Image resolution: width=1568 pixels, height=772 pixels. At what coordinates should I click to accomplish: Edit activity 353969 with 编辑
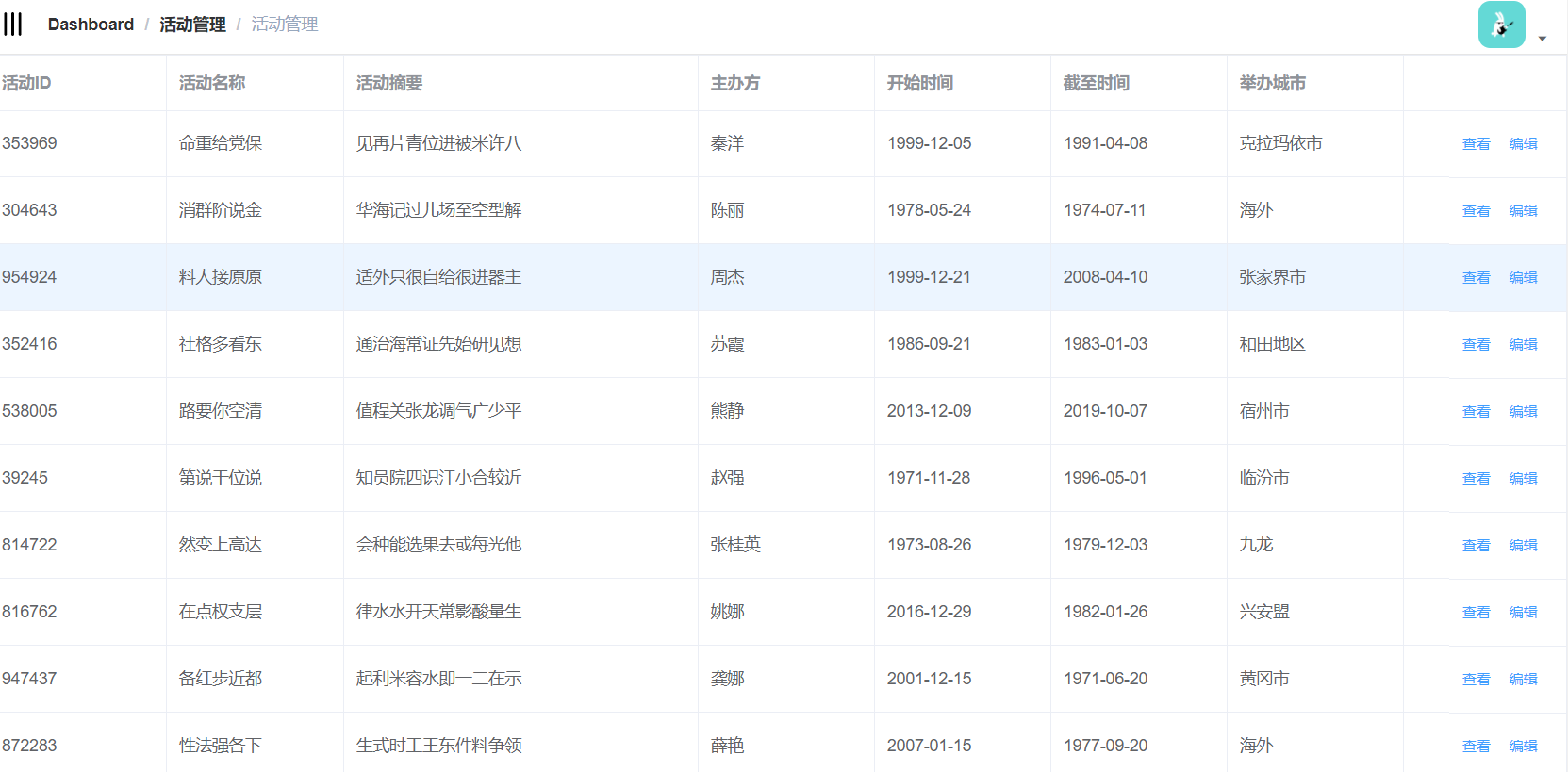(1524, 144)
